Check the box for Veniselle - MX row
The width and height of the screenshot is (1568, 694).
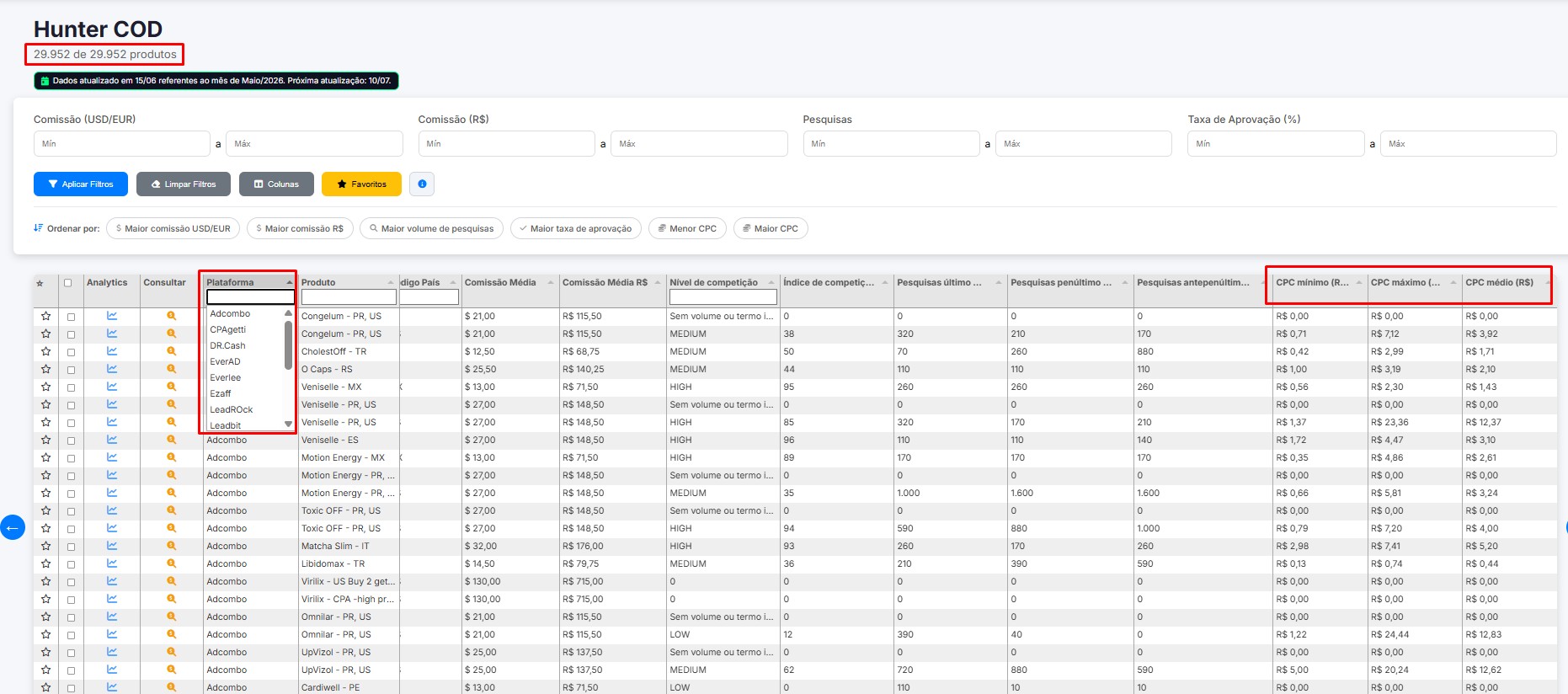click(x=71, y=387)
